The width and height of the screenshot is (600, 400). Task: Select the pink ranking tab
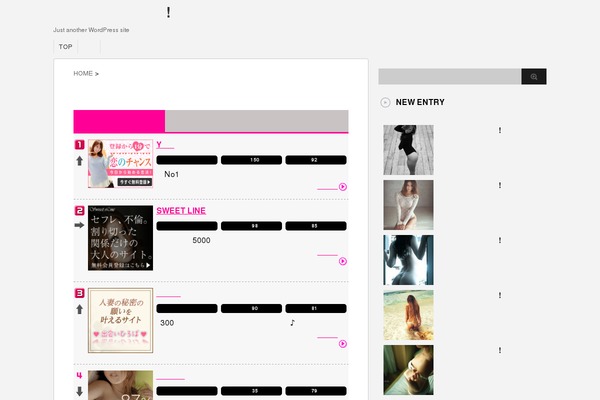[119, 121]
